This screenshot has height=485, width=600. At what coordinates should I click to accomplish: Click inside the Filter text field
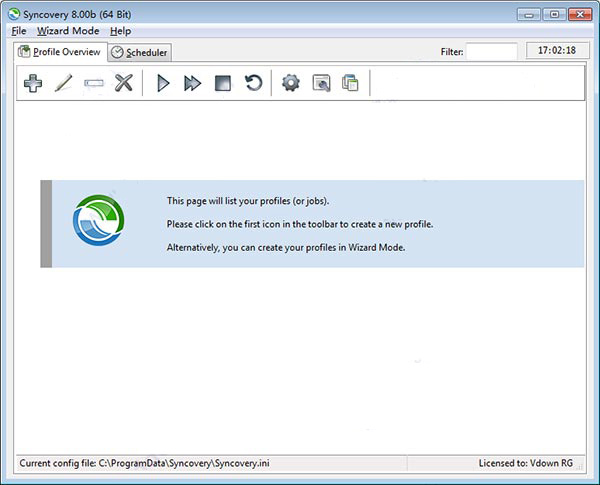click(x=492, y=51)
